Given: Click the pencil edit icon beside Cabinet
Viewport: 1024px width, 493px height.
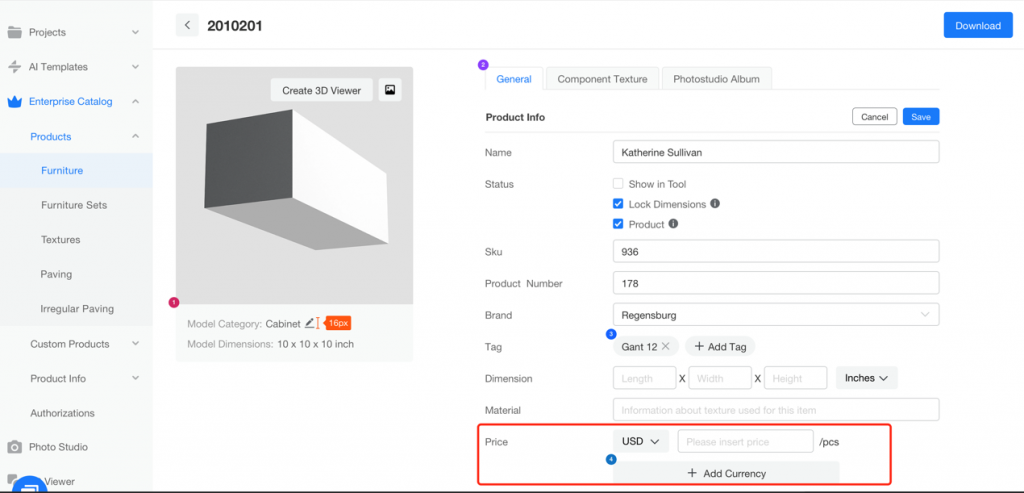Looking at the screenshot, I should [x=310, y=323].
